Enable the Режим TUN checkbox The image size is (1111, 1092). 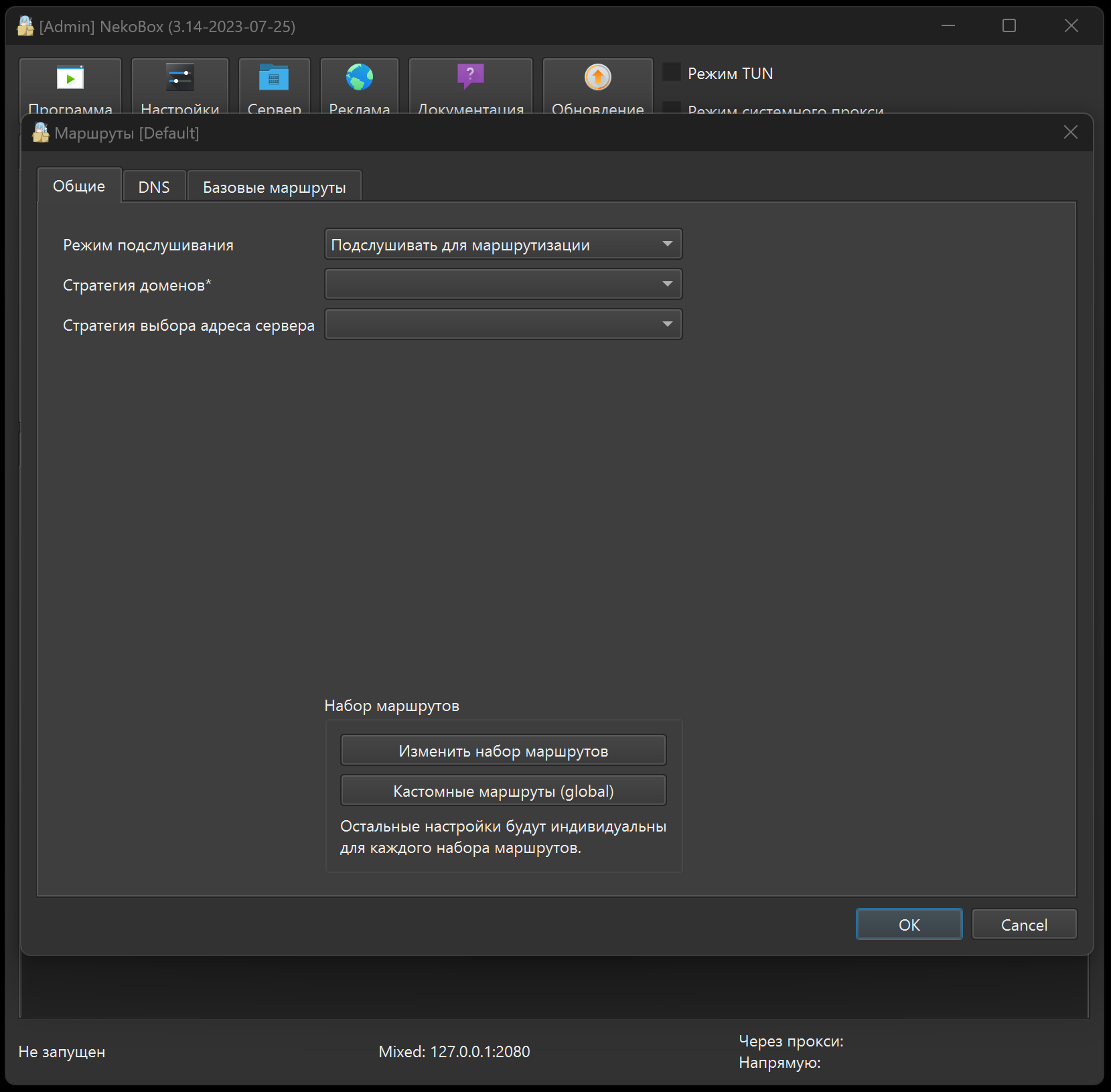[x=672, y=72]
